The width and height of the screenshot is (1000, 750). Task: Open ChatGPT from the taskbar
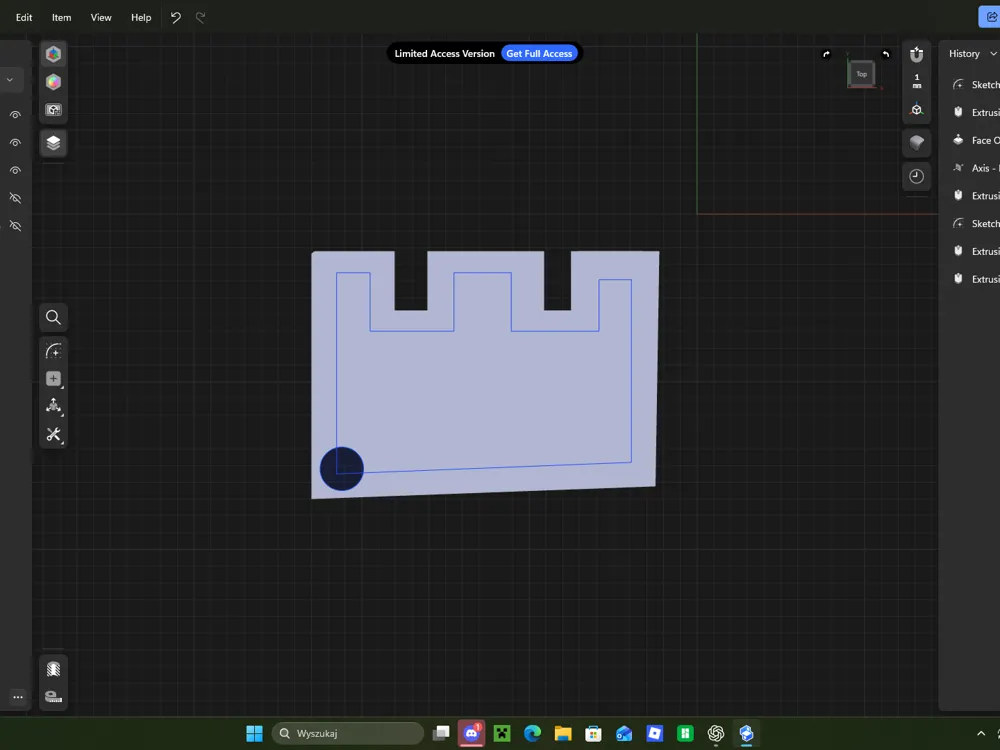pos(716,733)
